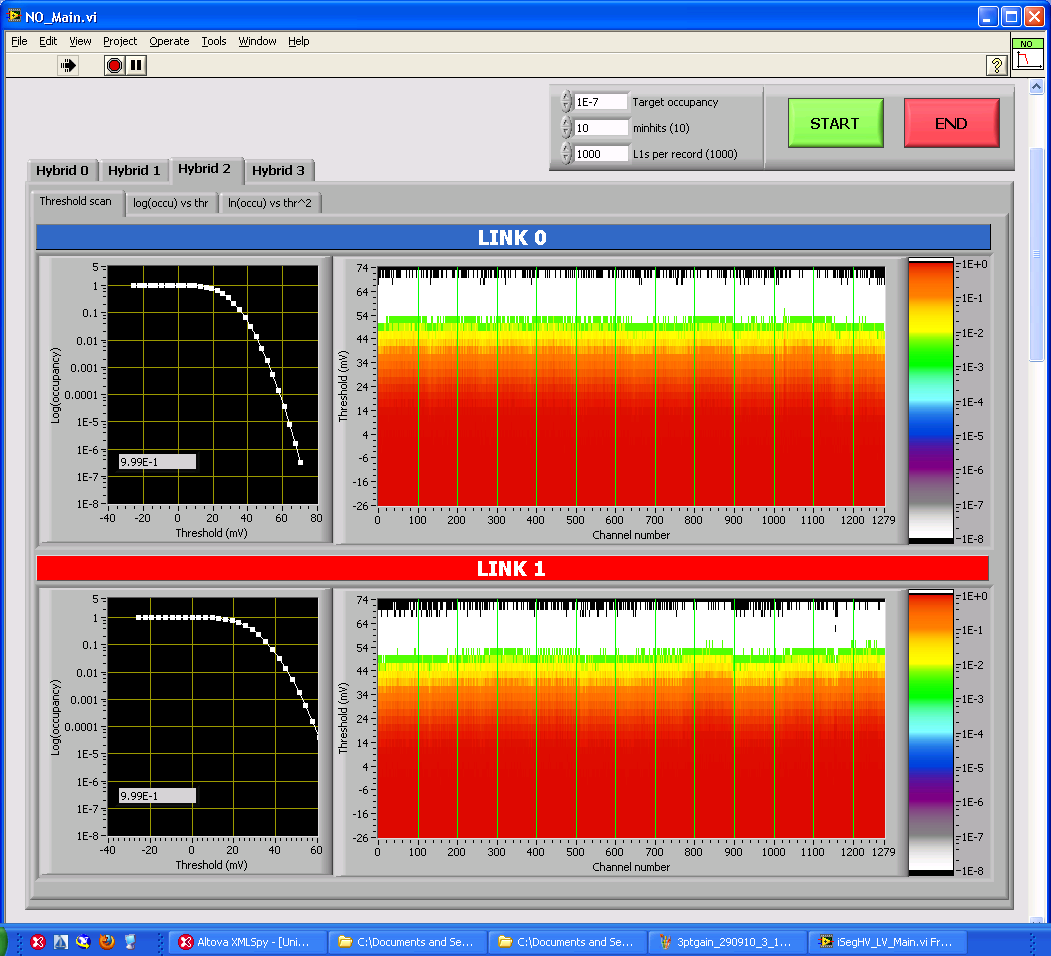Image resolution: width=1051 pixels, height=956 pixels.
Task: Click the Target occupancy stepper arrows
Action: [x=567, y=102]
